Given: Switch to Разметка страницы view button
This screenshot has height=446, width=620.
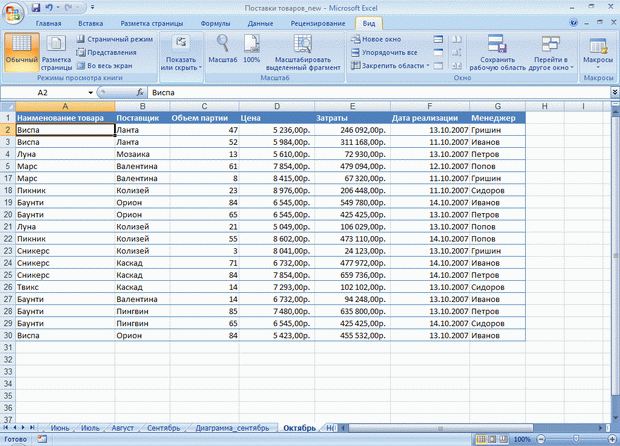Looking at the screenshot, I should tap(57, 52).
